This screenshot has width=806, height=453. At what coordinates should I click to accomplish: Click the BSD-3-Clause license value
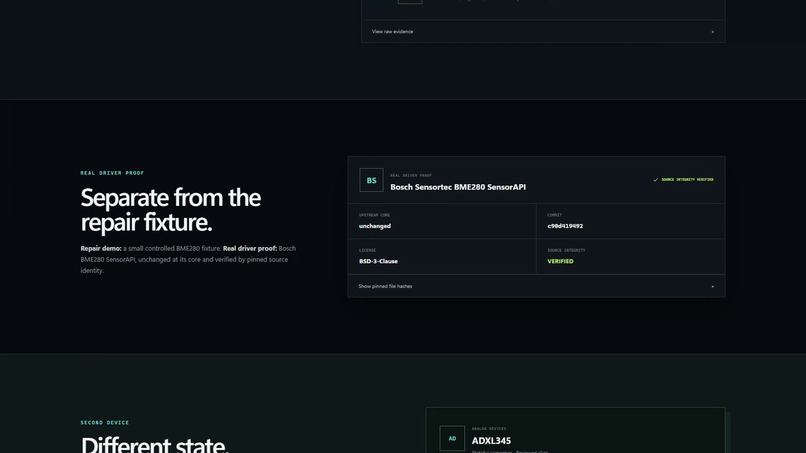[378, 261]
